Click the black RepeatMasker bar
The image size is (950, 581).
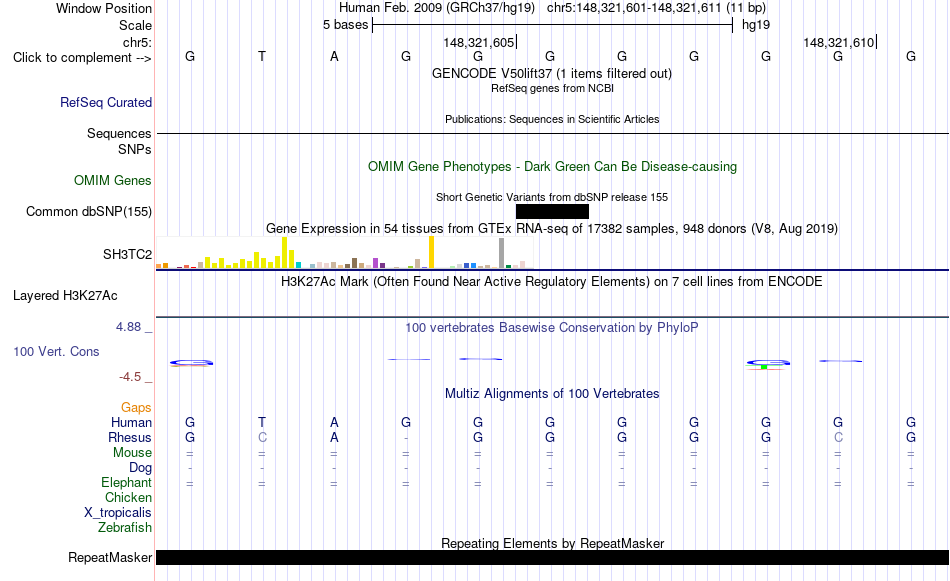point(552,557)
